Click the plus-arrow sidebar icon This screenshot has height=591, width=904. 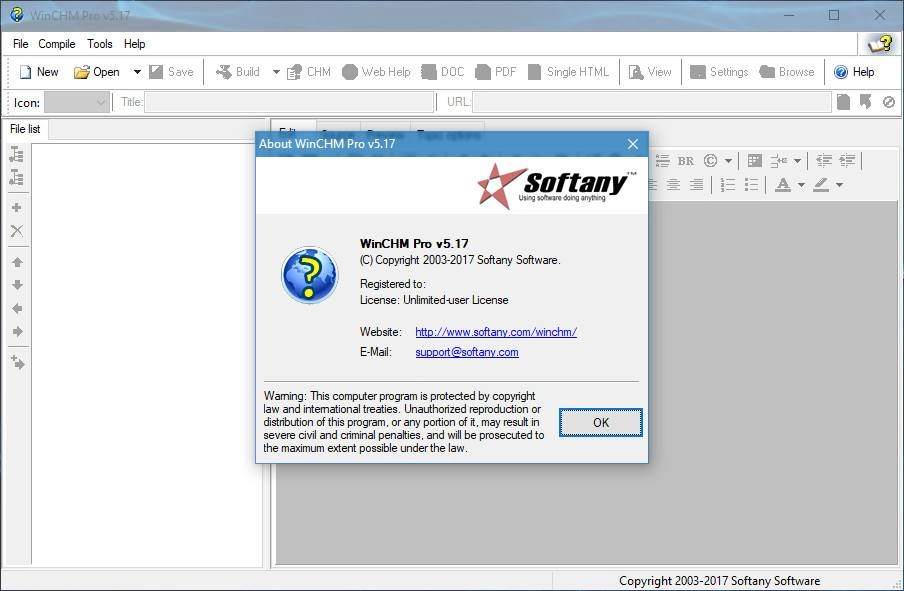tap(17, 362)
